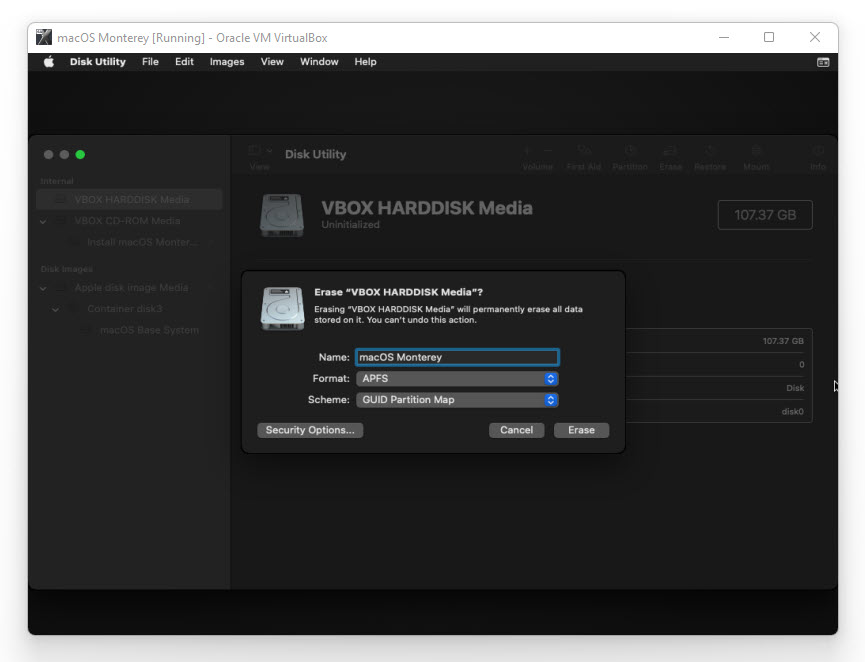Open the Apple menu

[49, 62]
